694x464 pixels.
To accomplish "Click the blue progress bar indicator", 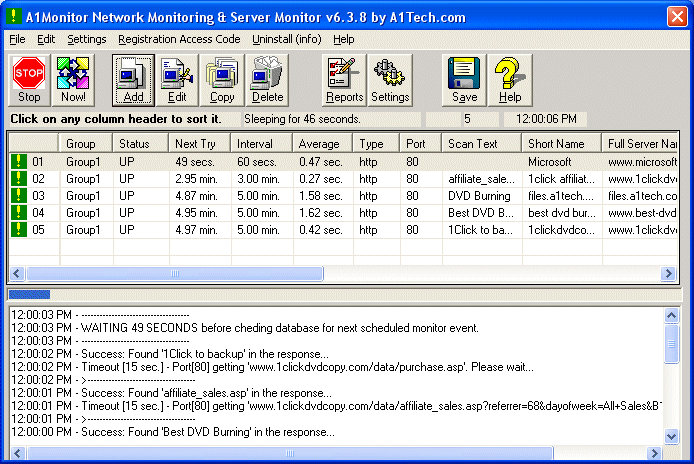I will coord(29,294).
